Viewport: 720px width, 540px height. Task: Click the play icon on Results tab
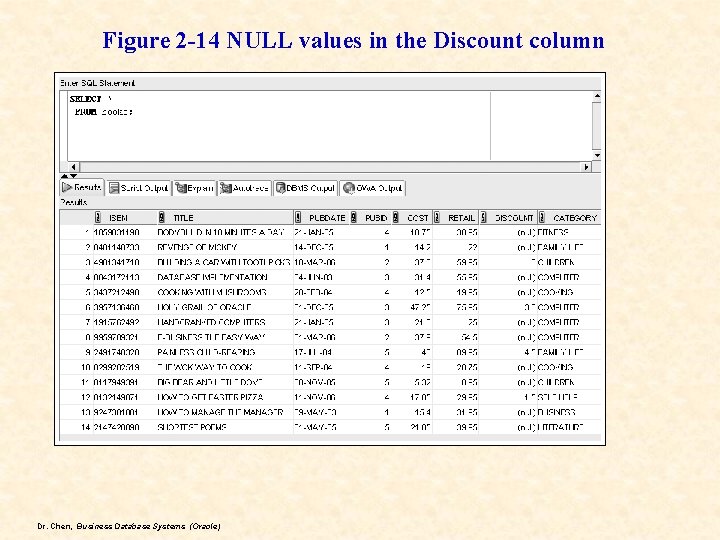click(67, 187)
